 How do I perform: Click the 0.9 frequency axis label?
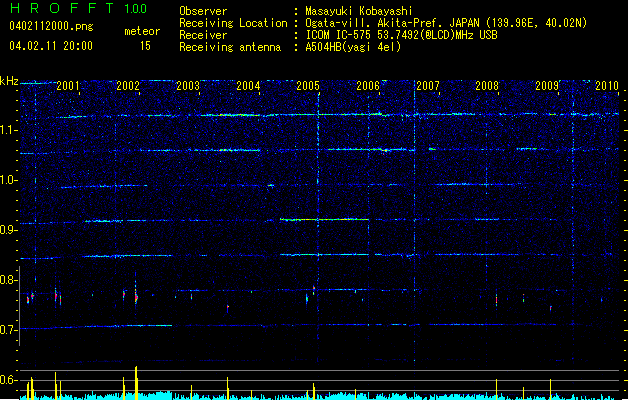click(x=9, y=230)
